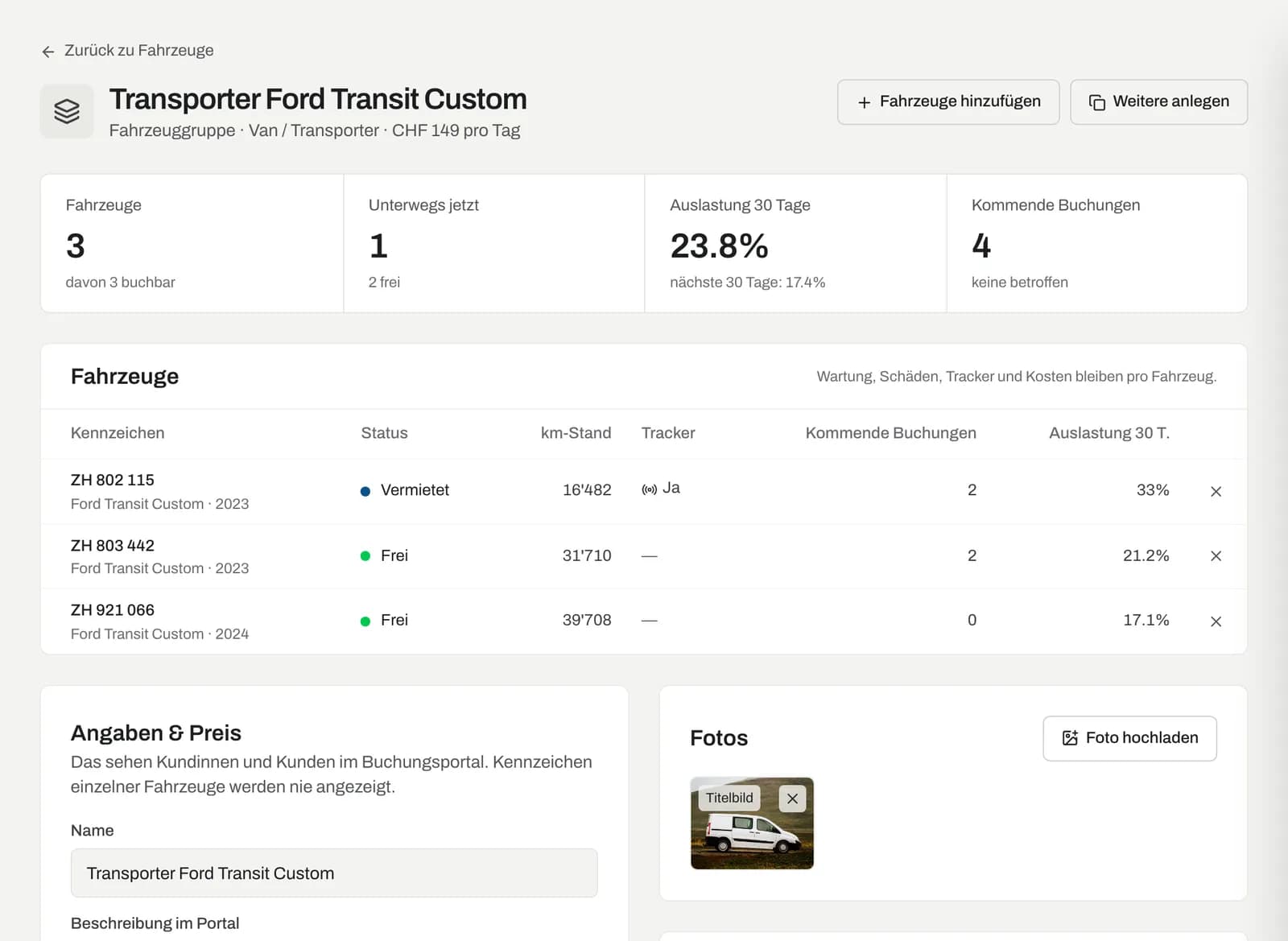
Task: Click the Titelbild badge on photo
Action: [729, 798]
